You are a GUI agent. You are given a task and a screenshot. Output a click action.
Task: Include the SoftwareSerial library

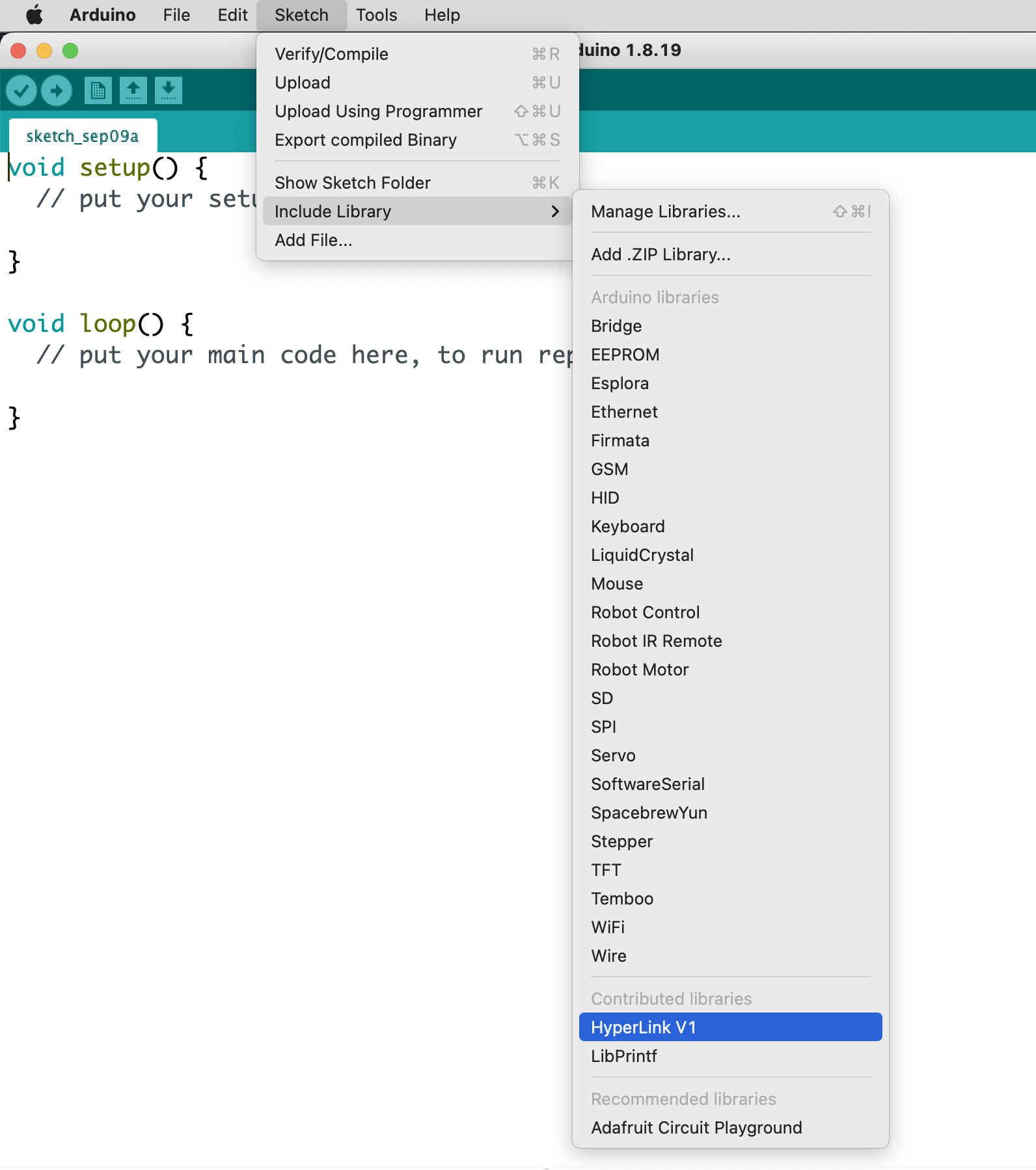731,784
